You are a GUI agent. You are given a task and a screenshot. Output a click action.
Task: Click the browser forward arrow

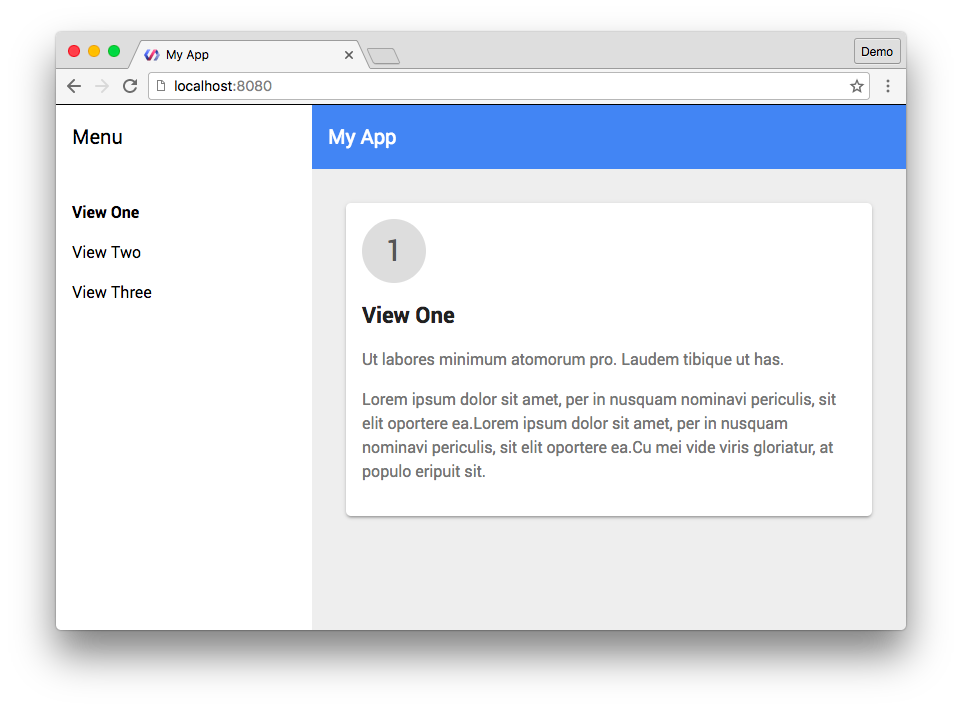(101, 86)
